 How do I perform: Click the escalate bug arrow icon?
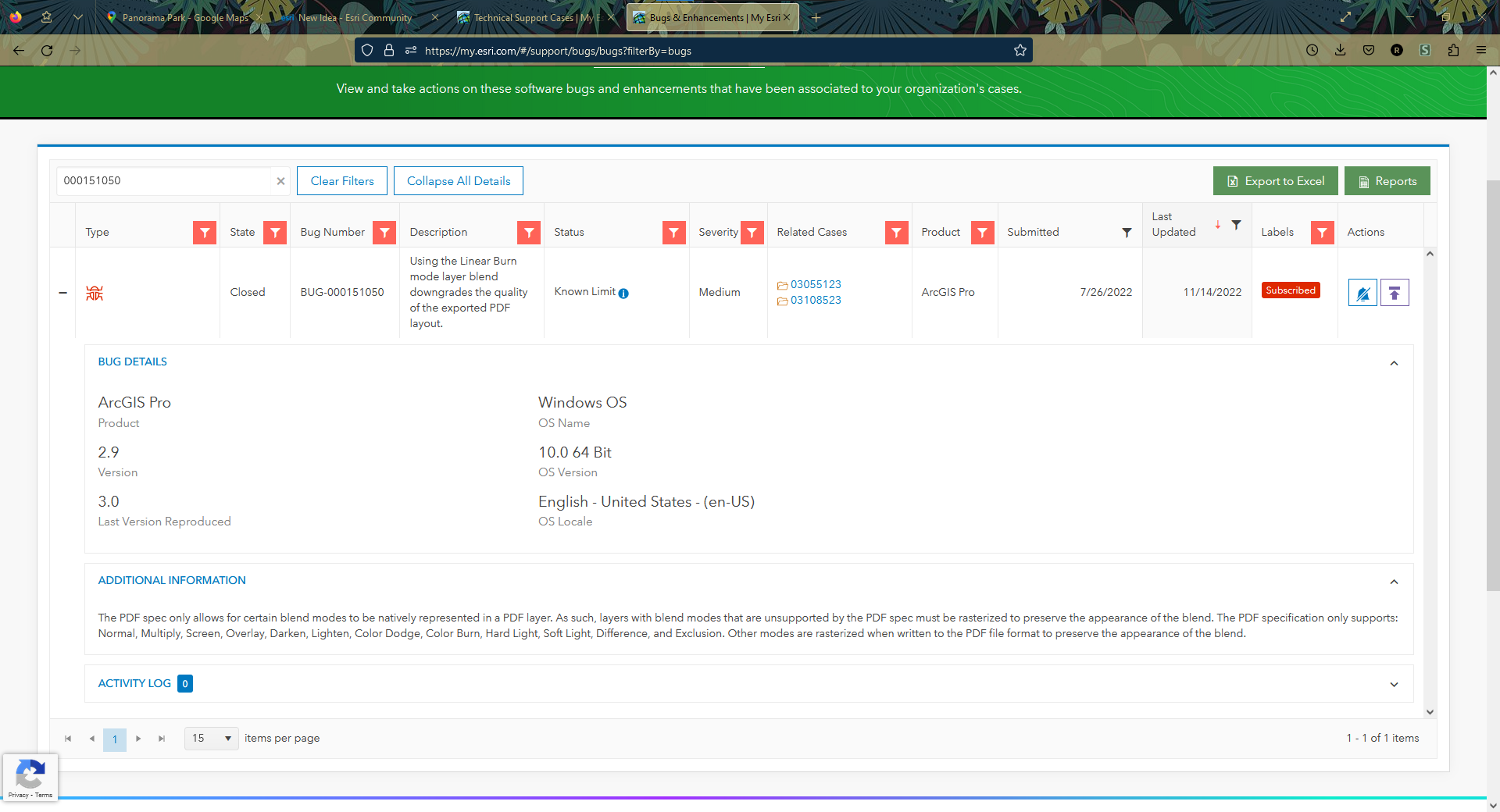point(1395,293)
